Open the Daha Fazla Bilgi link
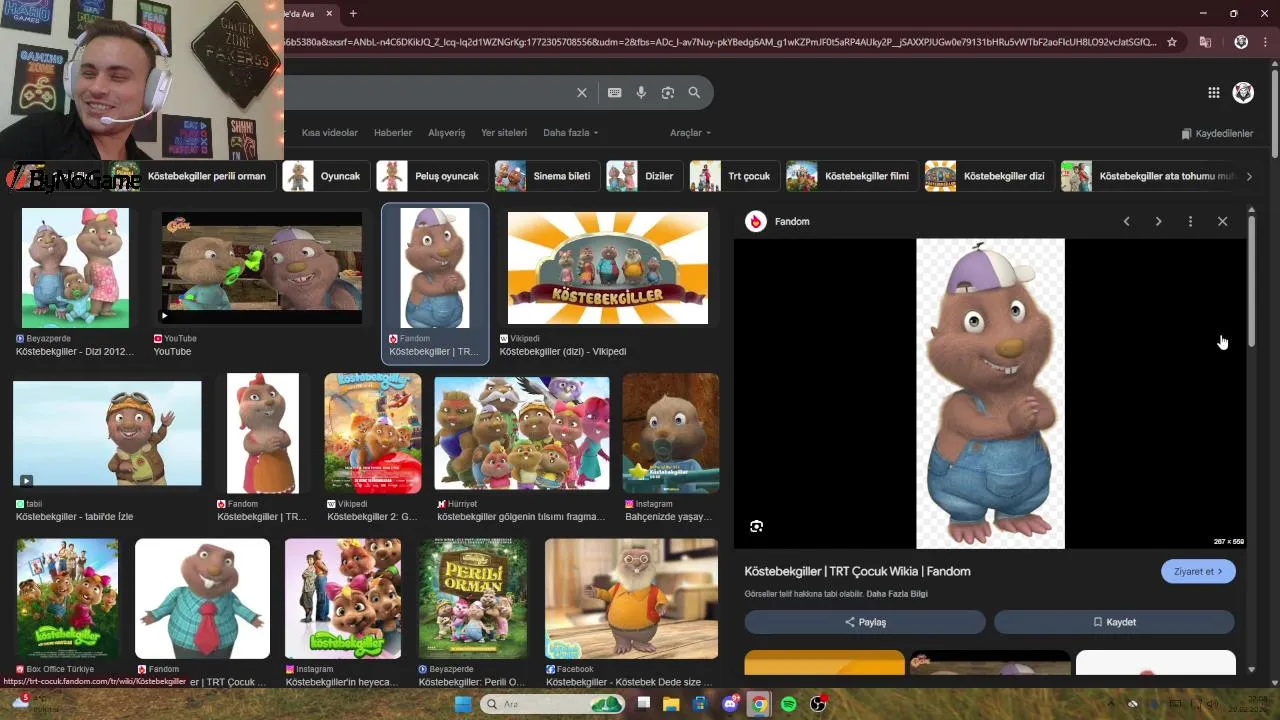Screen dimensions: 1280x720 897,594
